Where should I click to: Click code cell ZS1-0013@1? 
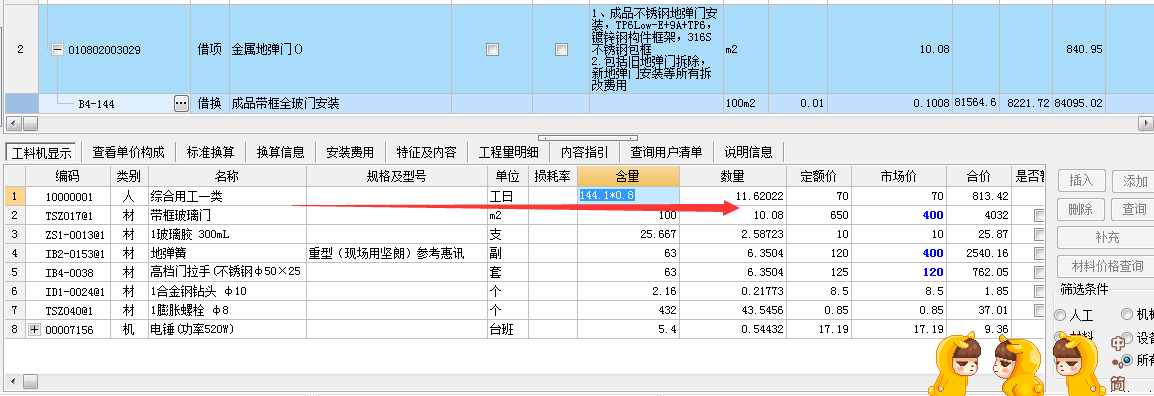[x=68, y=235]
